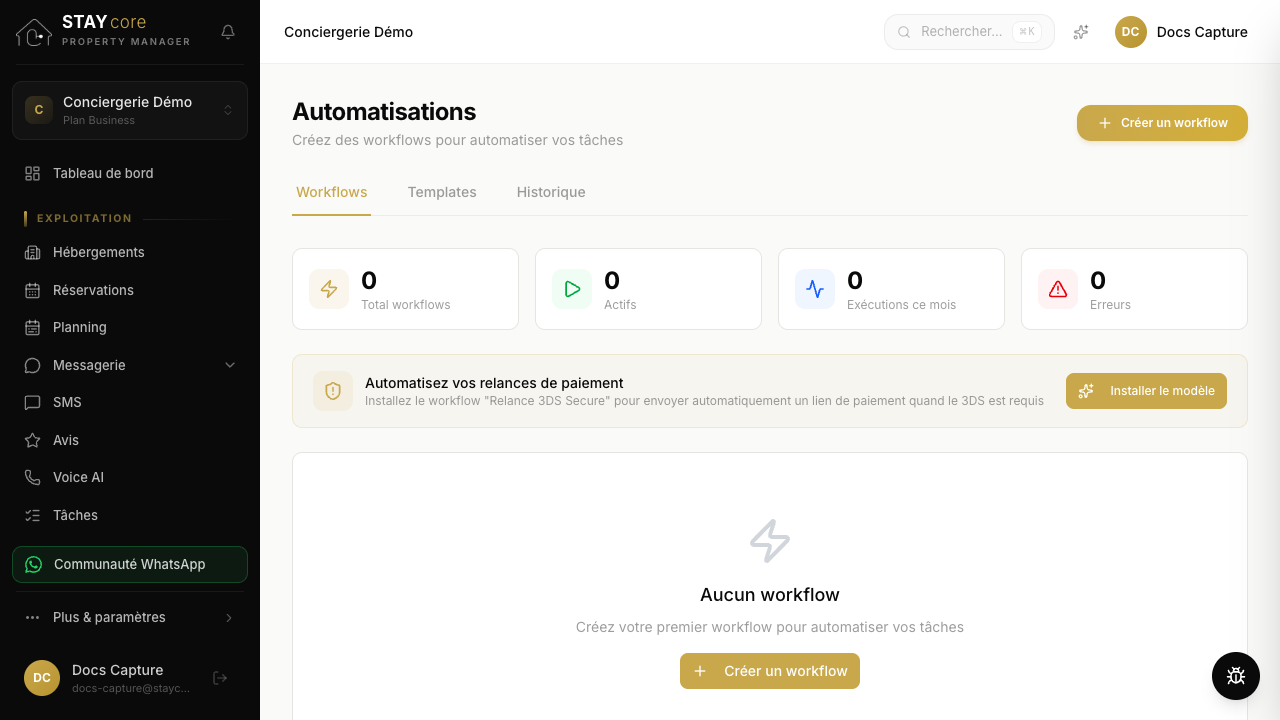
Task: Click the DC avatar in top bar
Action: click(1131, 32)
